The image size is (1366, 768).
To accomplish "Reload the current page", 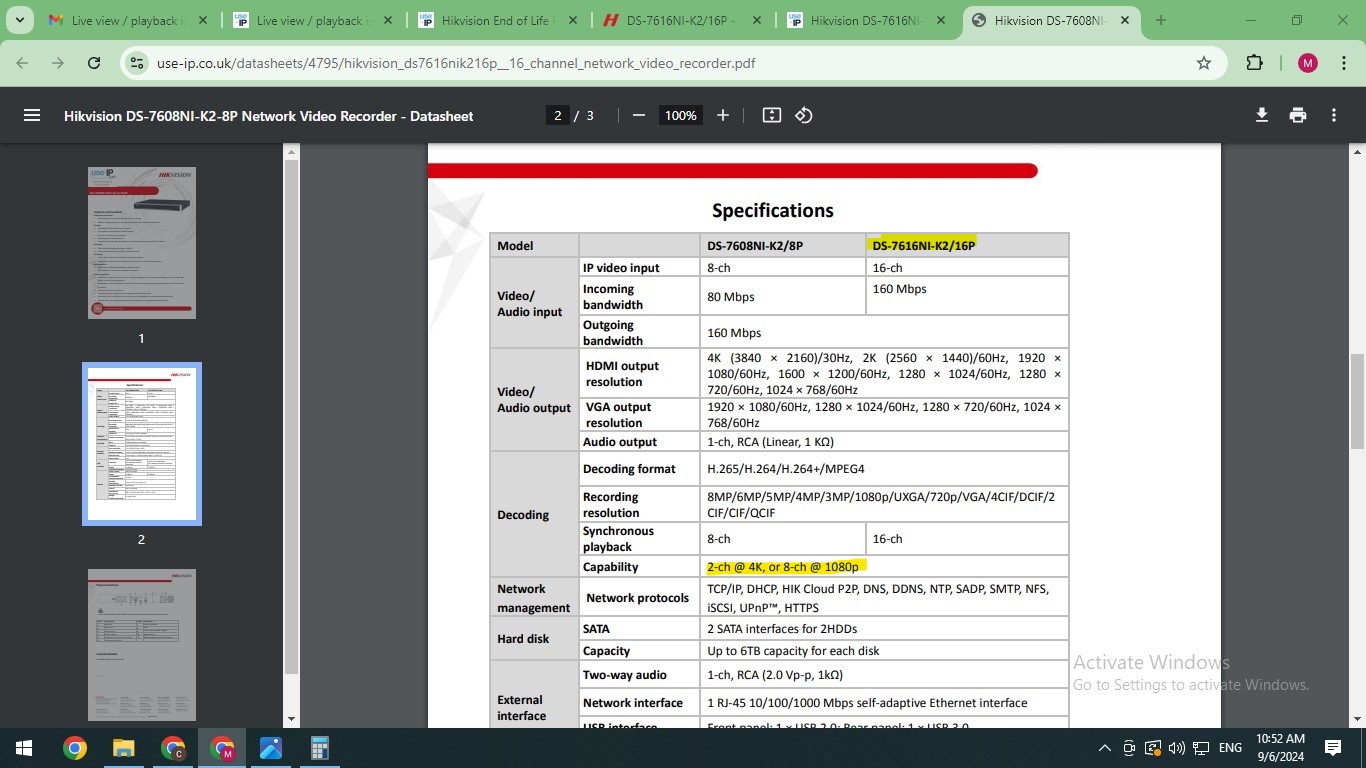I will tap(94, 63).
